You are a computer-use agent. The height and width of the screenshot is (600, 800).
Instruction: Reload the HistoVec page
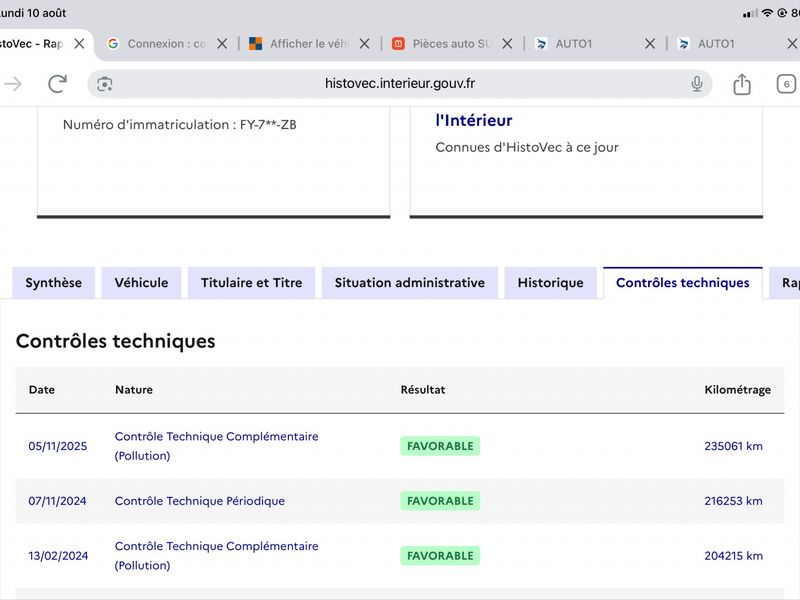tap(57, 84)
